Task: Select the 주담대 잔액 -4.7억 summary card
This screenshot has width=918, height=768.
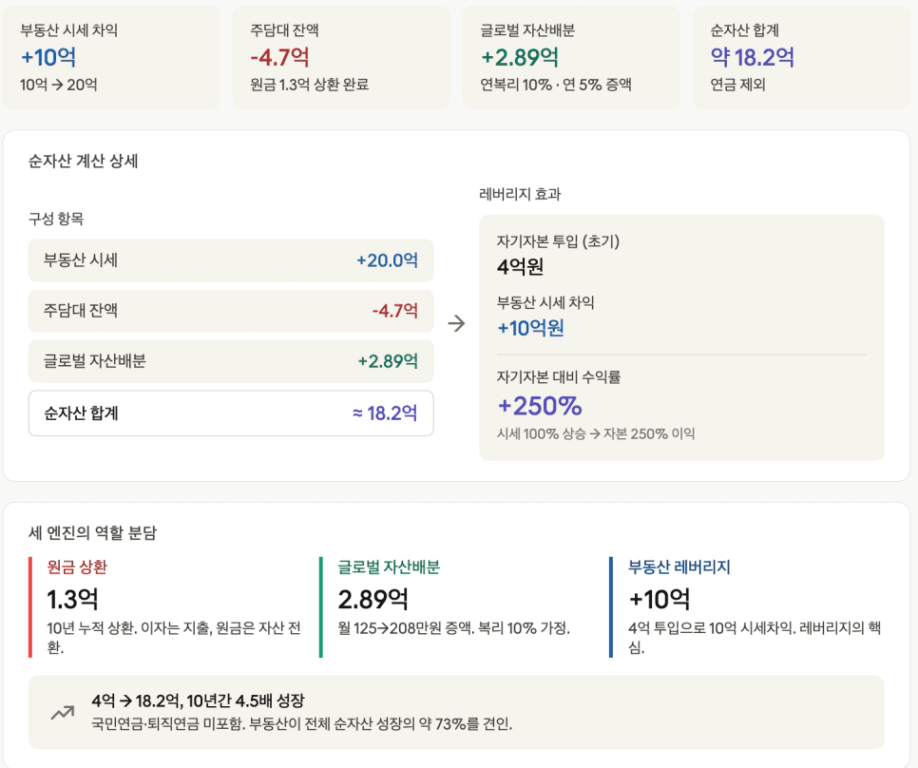Action: 341,57
